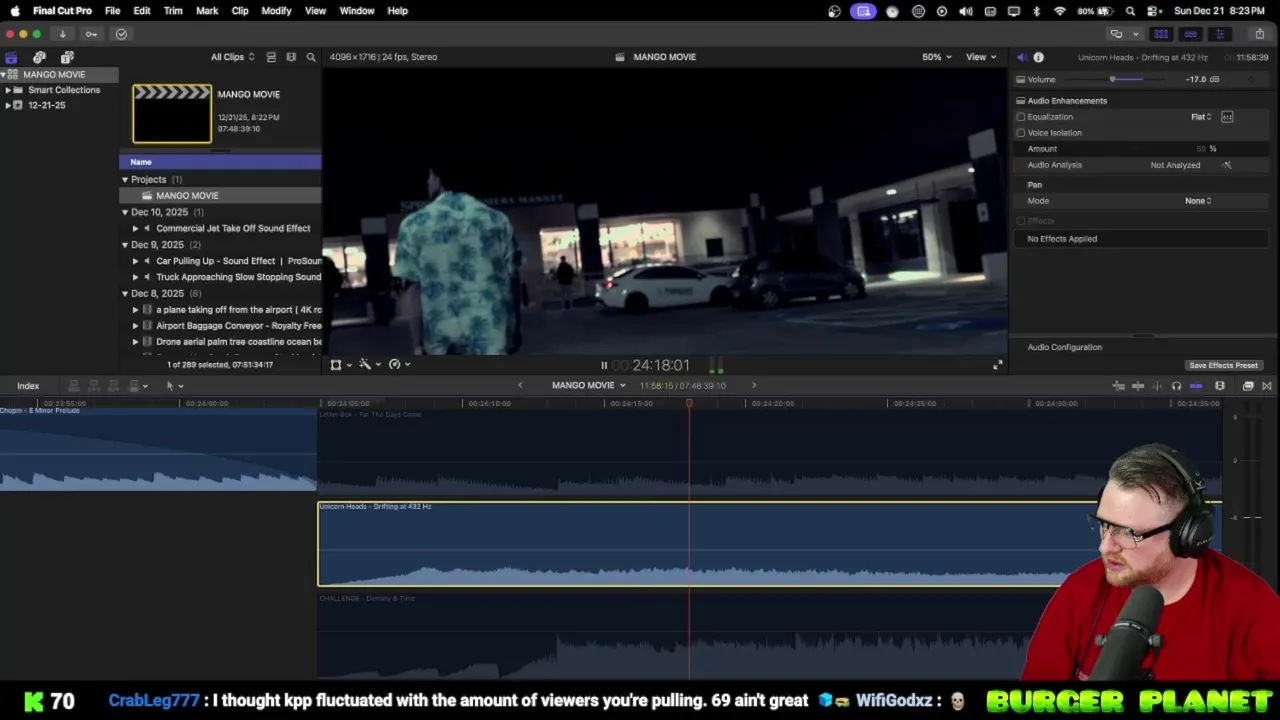1280x720 pixels.
Task: Expand the Smart Collections folder
Action: (x=8, y=90)
